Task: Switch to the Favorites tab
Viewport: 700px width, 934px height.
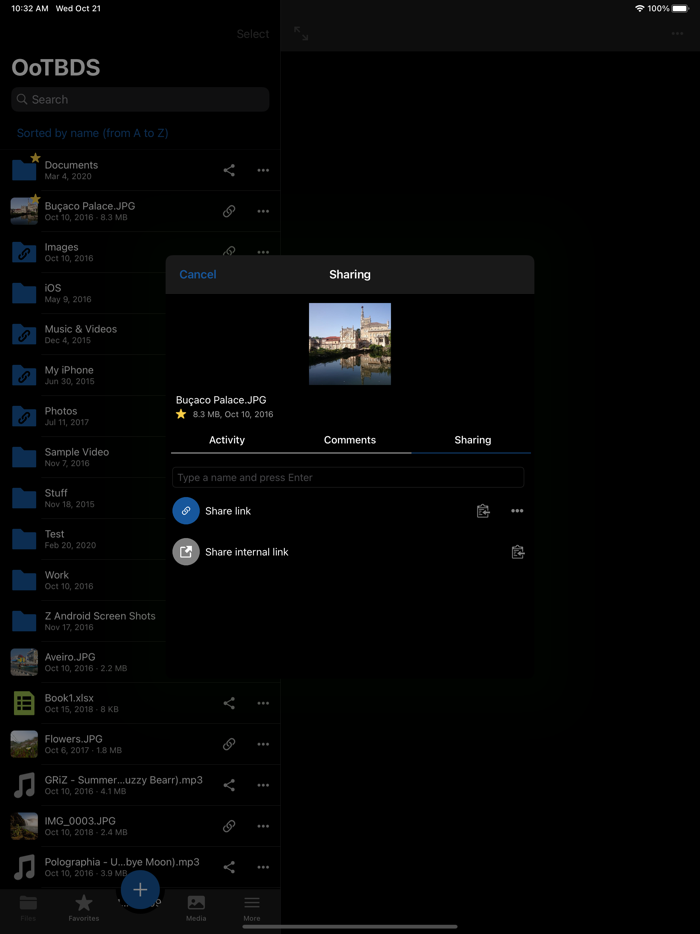Action: pos(83,908)
